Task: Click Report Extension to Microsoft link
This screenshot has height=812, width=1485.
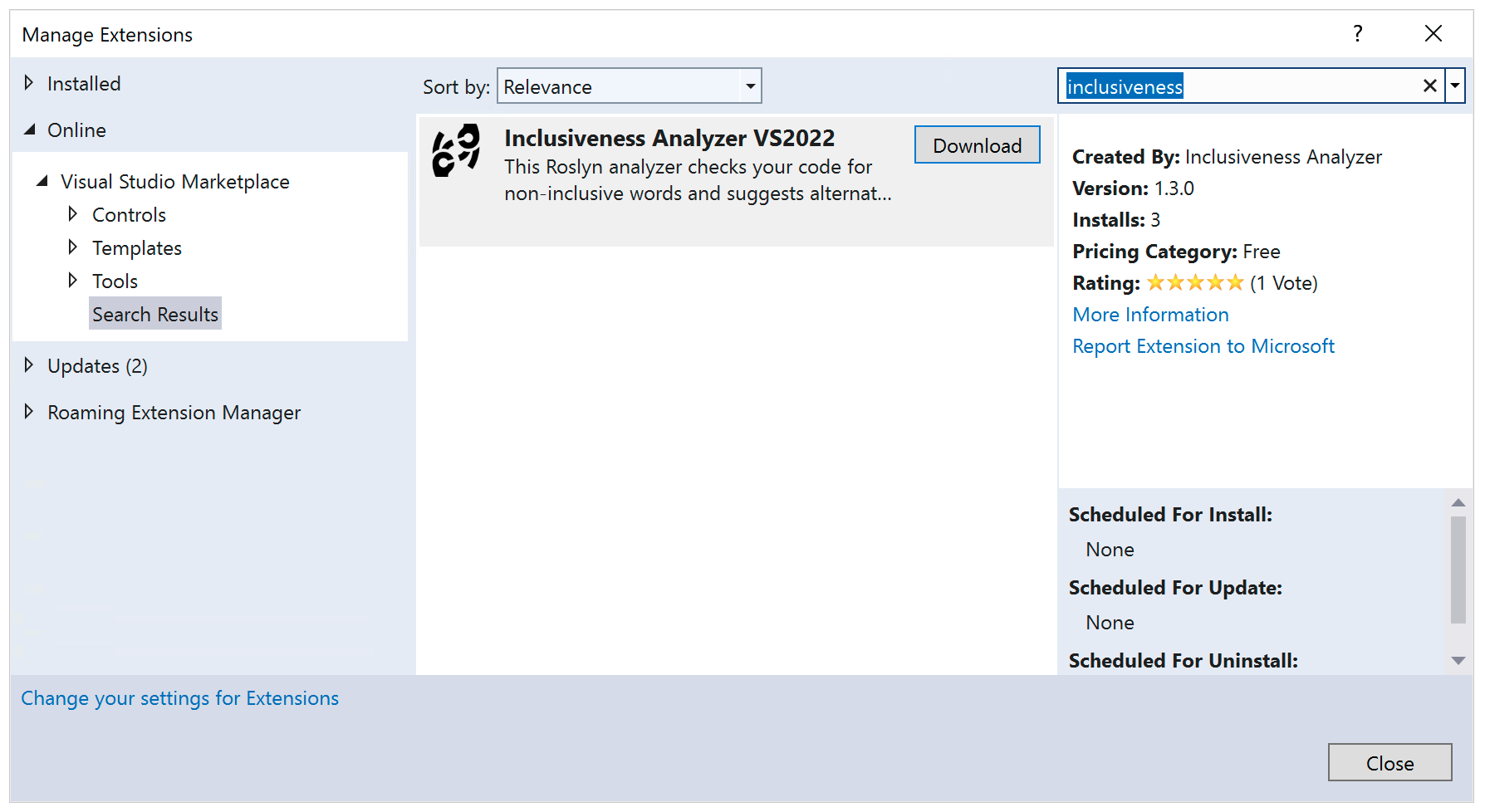Action: point(1203,346)
